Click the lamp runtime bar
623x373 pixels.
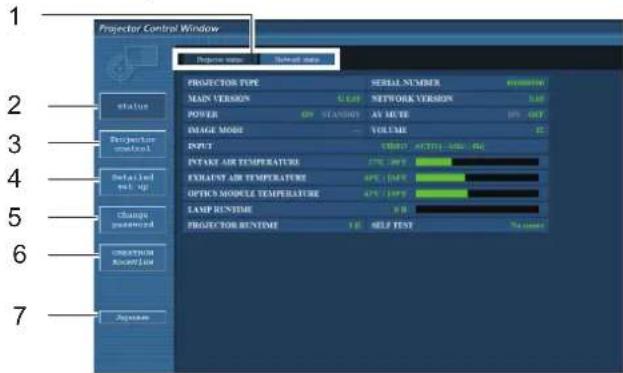[x=477, y=209]
